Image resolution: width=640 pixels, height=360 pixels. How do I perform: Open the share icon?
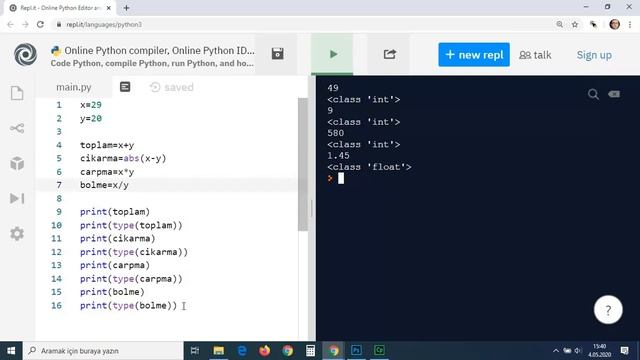[x=389, y=54]
